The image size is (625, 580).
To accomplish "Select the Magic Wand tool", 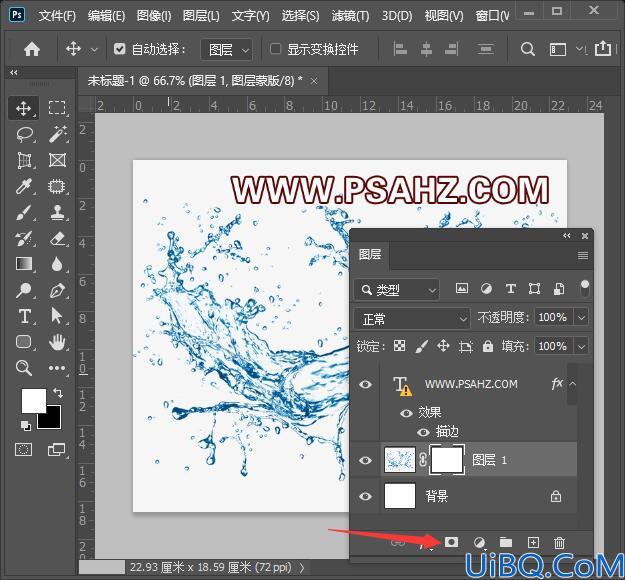I will 58,134.
